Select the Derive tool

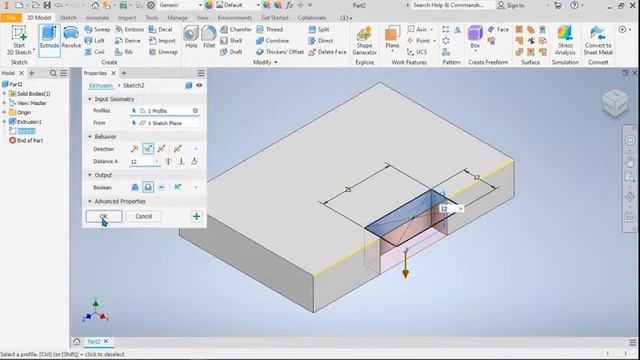pos(127,40)
